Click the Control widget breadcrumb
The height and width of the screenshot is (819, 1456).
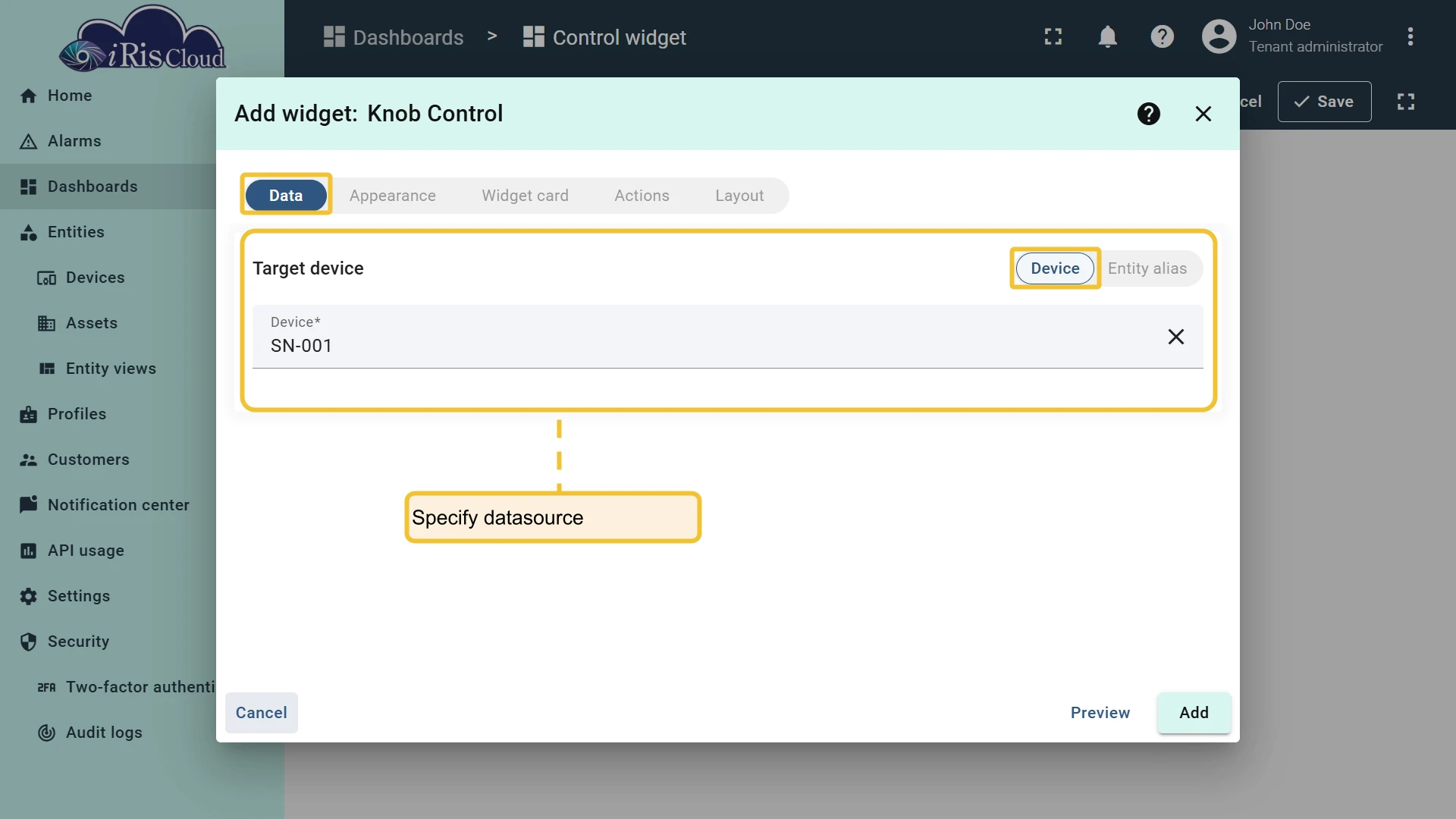click(x=604, y=37)
